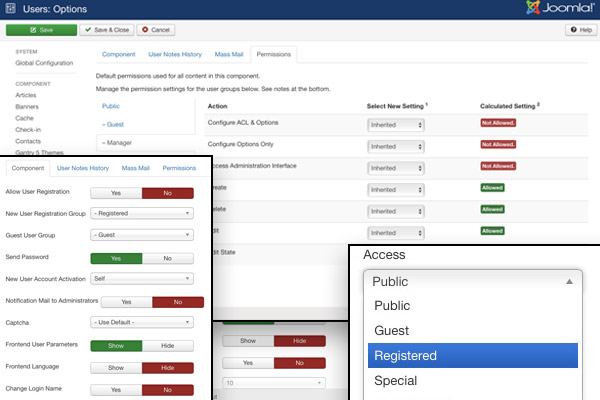600x400 pixels.
Task: Open the Captcha dropdown
Action: 141,322
